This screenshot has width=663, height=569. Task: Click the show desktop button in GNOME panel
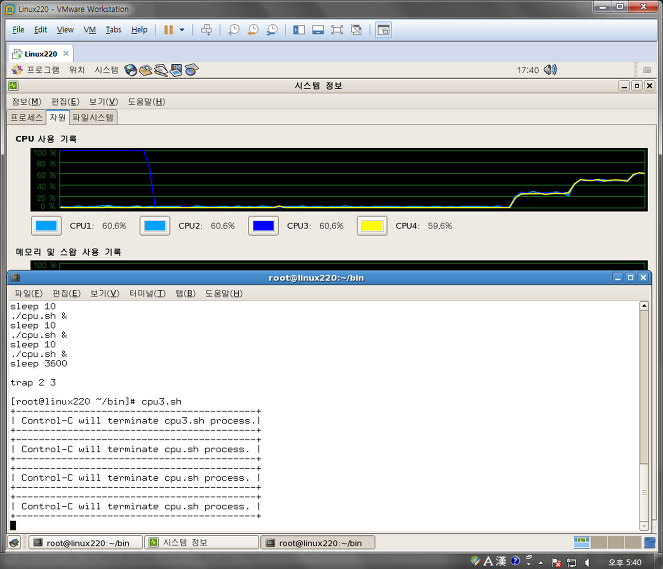(x=14, y=542)
